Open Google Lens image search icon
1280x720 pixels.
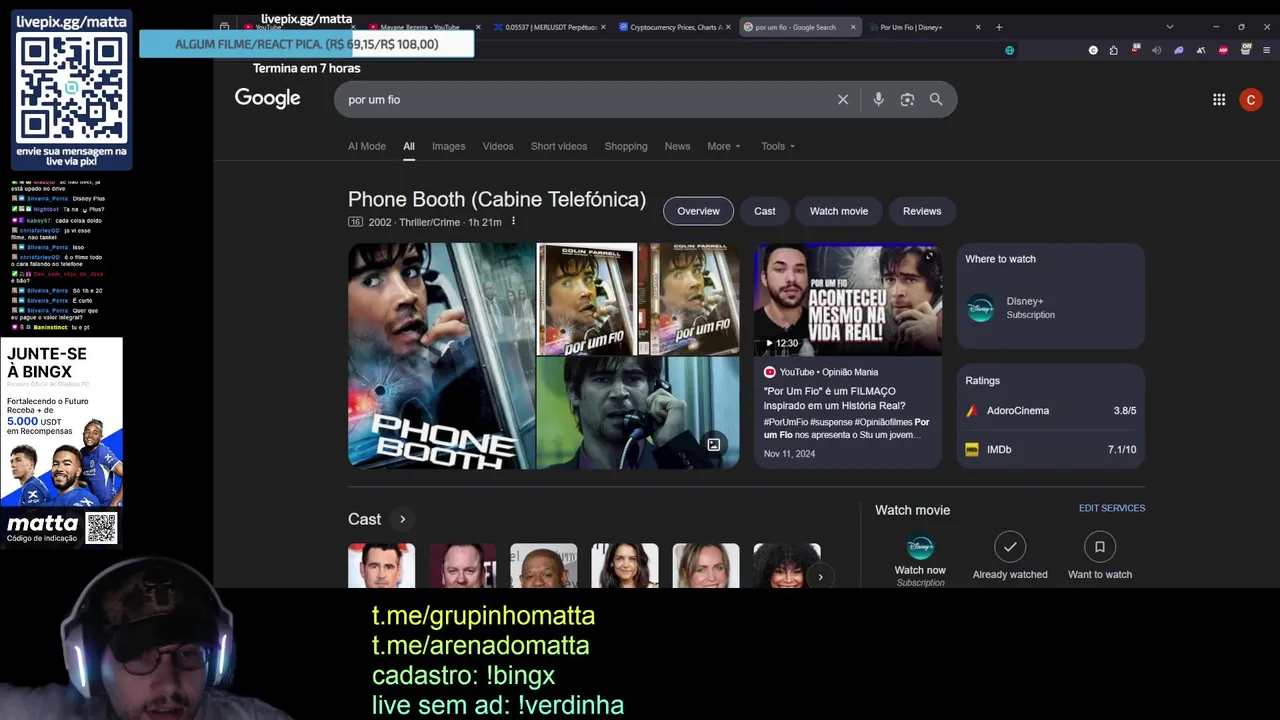(907, 99)
